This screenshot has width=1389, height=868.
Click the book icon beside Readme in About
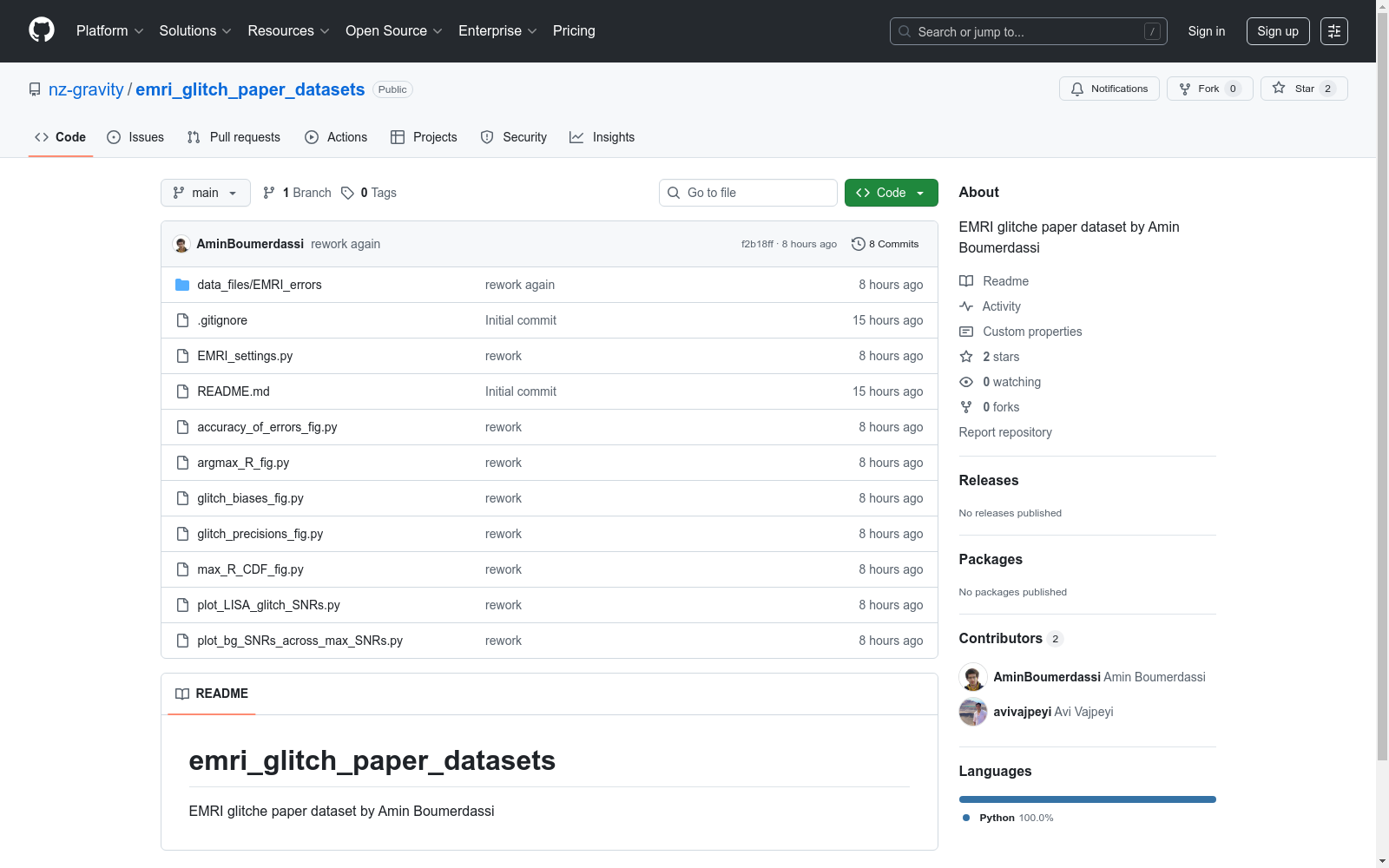coord(966,281)
